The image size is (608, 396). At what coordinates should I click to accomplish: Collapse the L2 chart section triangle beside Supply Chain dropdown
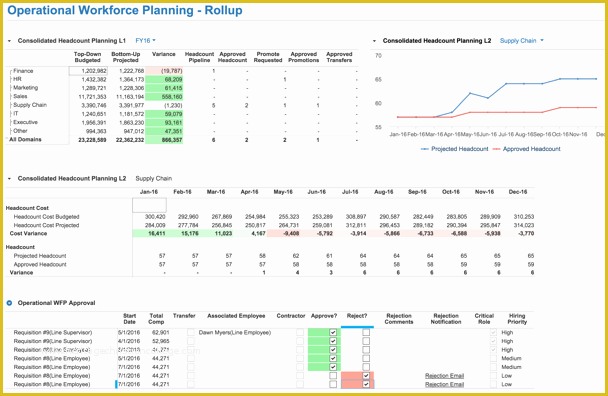click(374, 41)
